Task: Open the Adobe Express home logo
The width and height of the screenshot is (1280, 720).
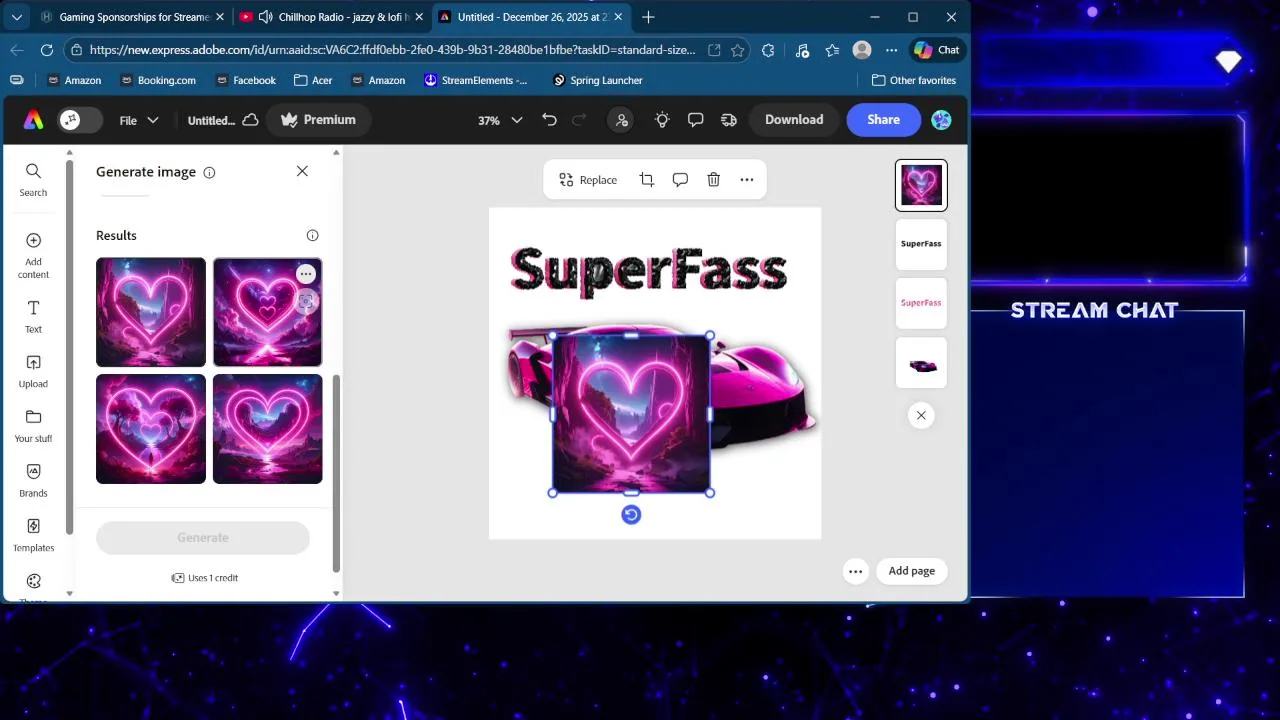Action: pos(33,120)
